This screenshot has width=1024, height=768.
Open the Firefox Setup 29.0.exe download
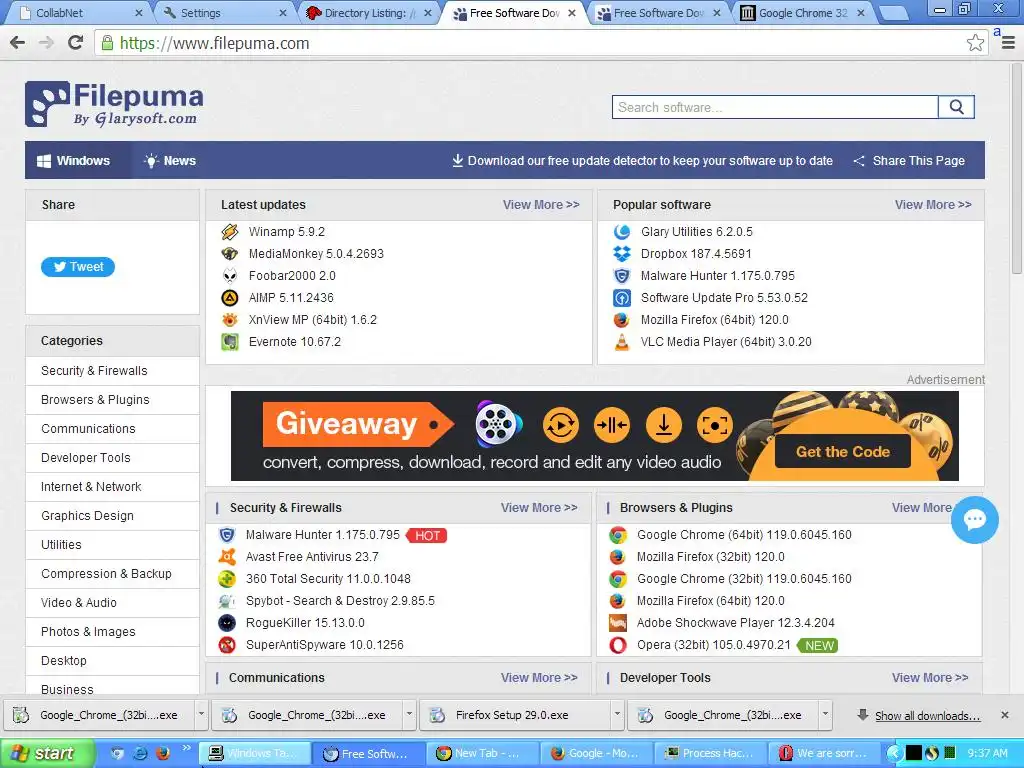pyautogui.click(x=515, y=714)
